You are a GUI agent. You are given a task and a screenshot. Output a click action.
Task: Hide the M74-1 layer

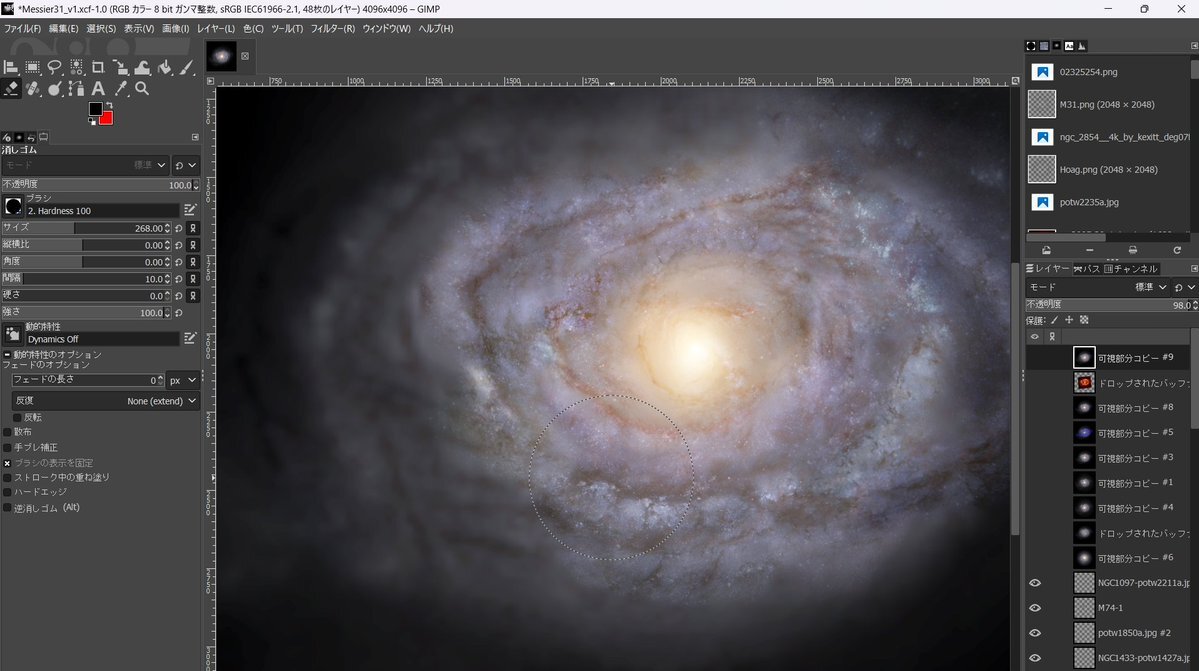point(1035,608)
